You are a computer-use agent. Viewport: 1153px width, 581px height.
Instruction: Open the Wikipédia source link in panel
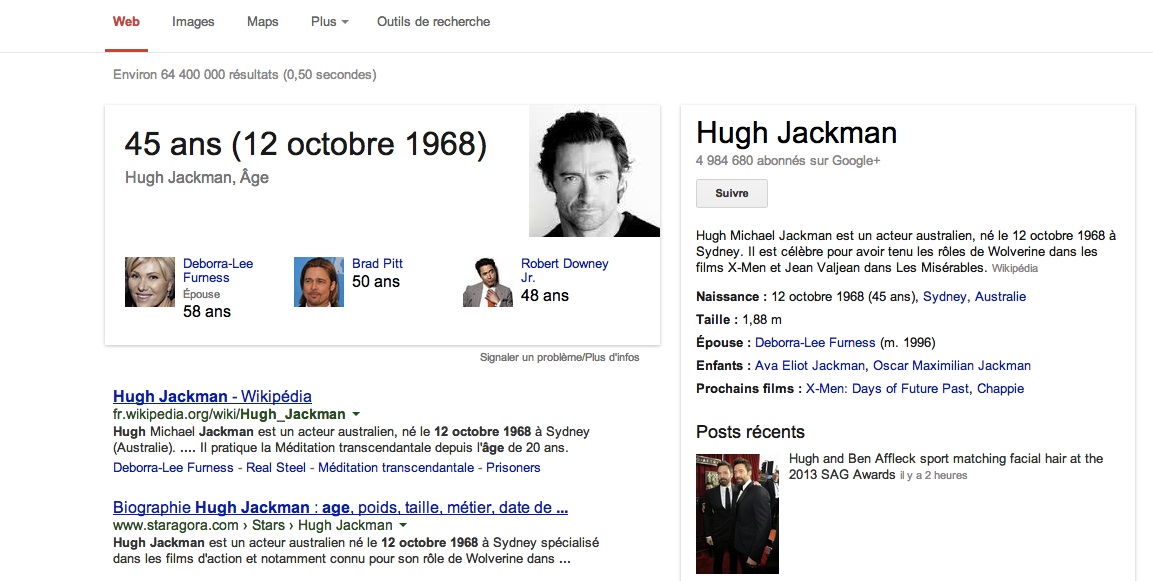pos(1015,268)
